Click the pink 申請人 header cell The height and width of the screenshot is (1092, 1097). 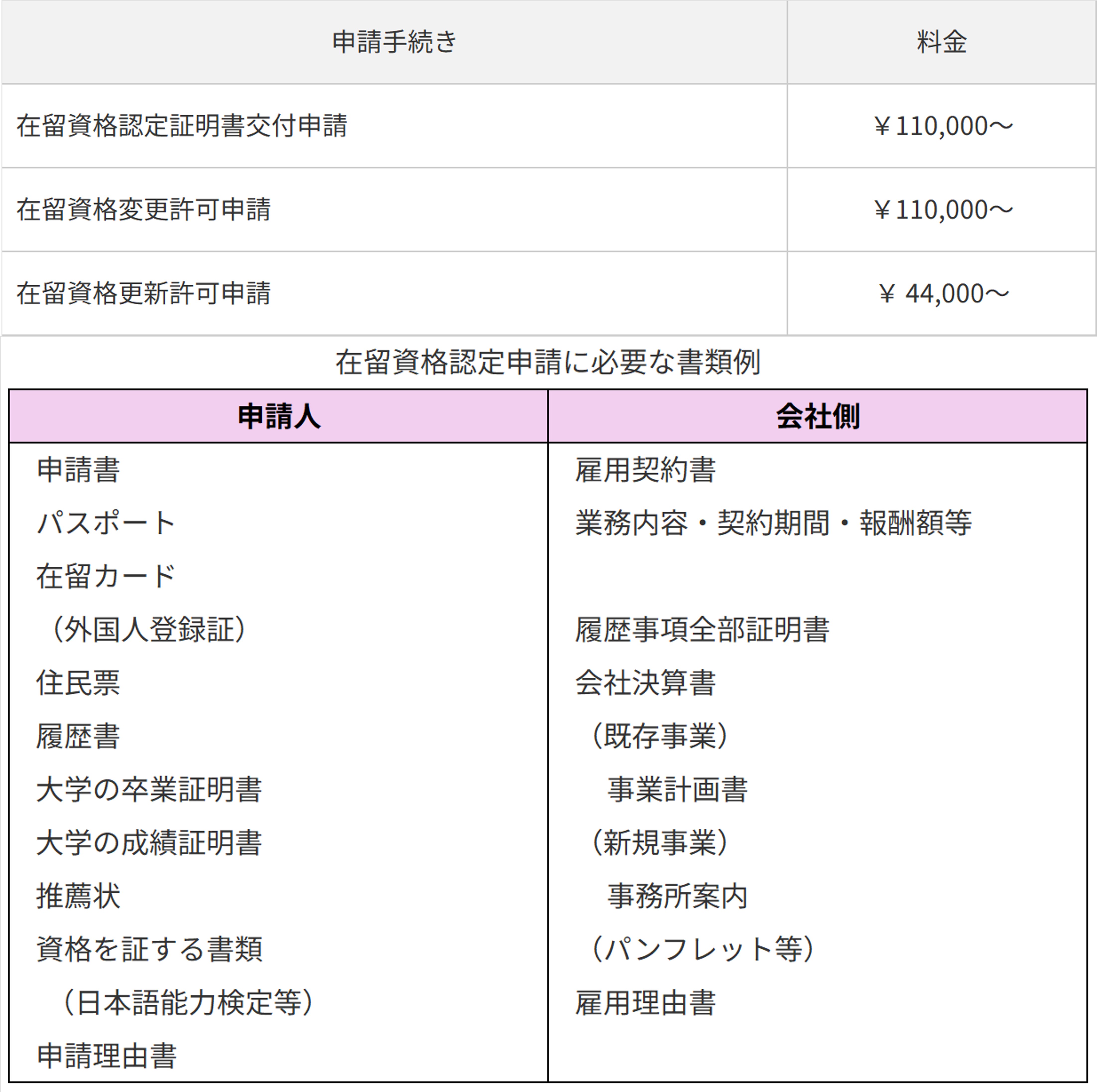point(278,416)
